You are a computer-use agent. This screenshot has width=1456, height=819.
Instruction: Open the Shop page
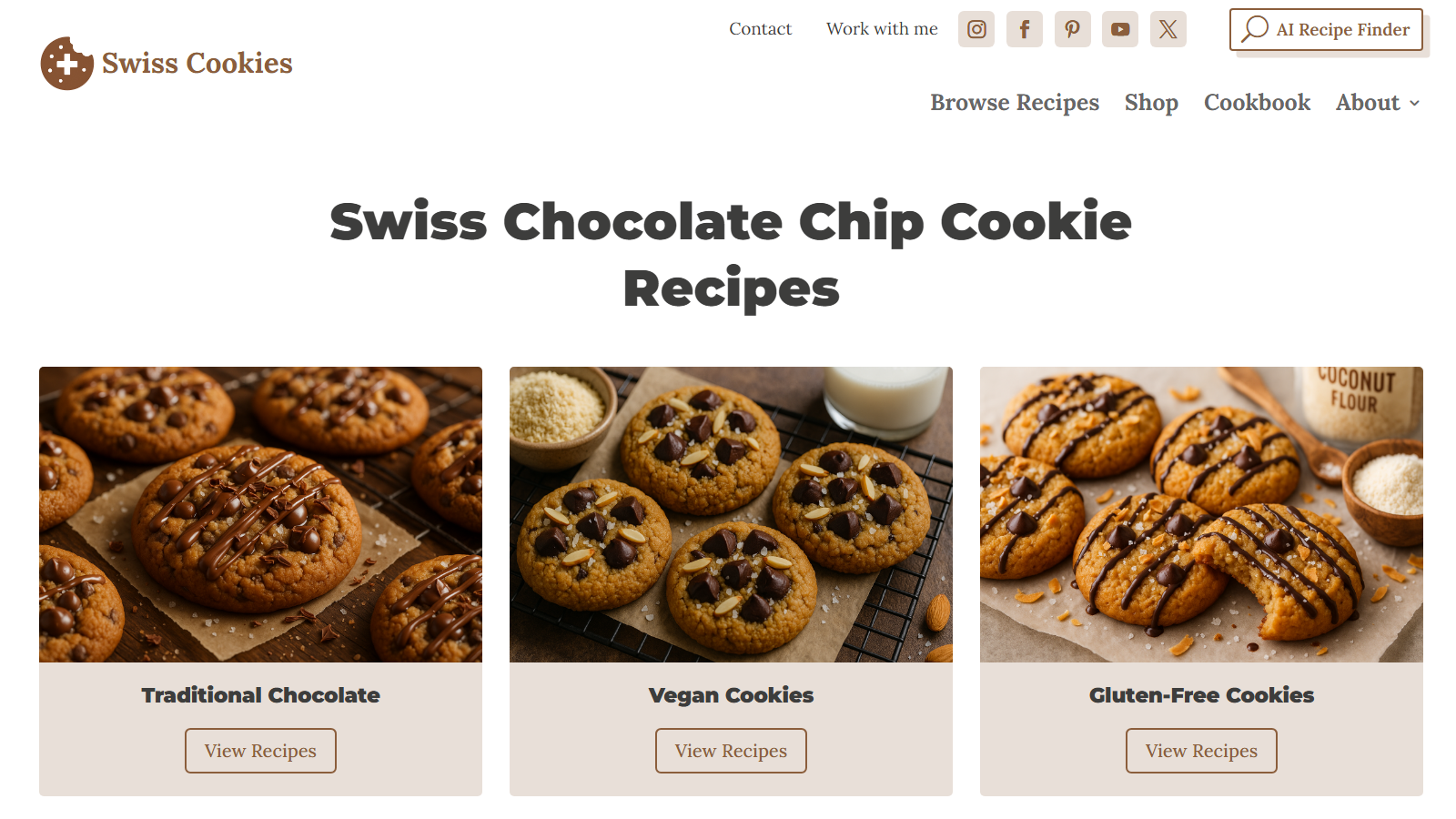click(1151, 103)
